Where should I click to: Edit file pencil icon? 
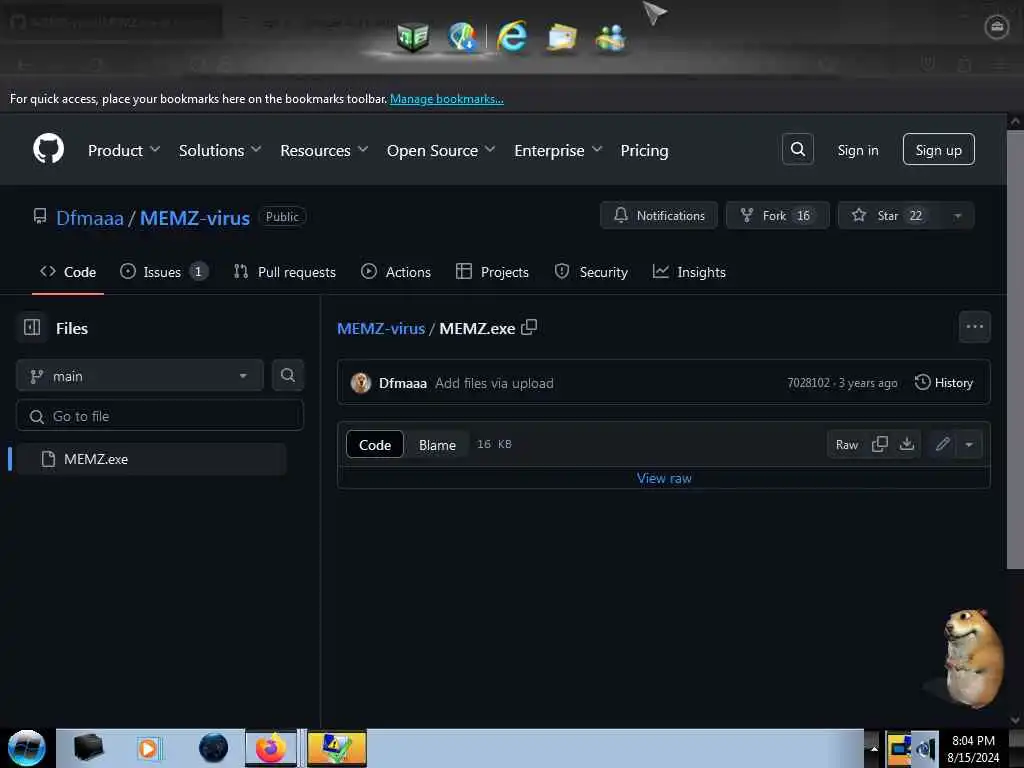942,444
